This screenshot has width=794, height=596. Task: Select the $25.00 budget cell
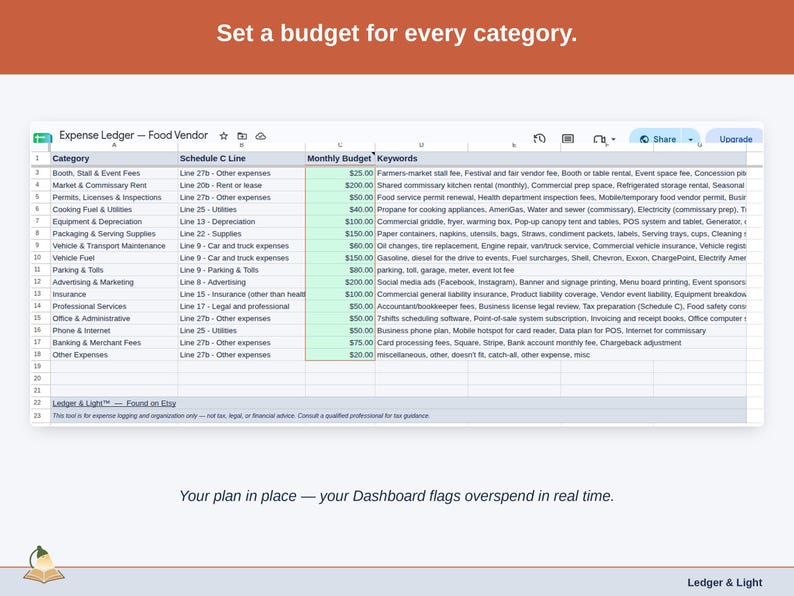340,173
